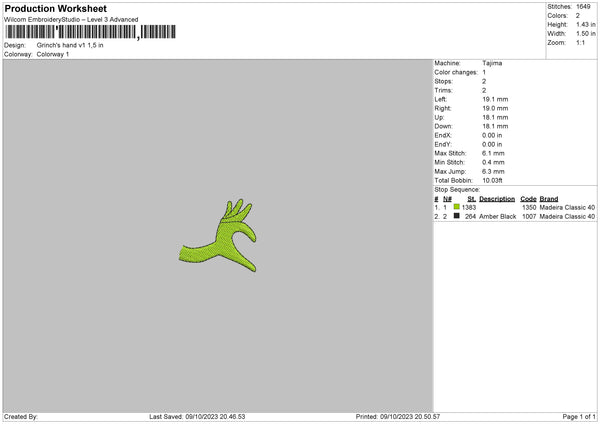The image size is (600, 424).
Task: Click the Left value '19.1 mm'
Action: (x=495, y=99)
